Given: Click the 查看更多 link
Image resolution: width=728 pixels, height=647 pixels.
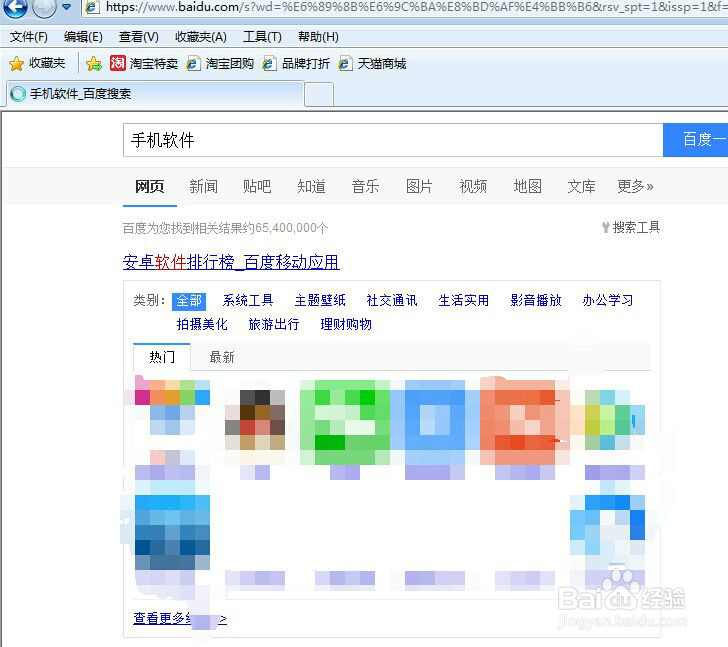Looking at the screenshot, I should click(180, 619).
